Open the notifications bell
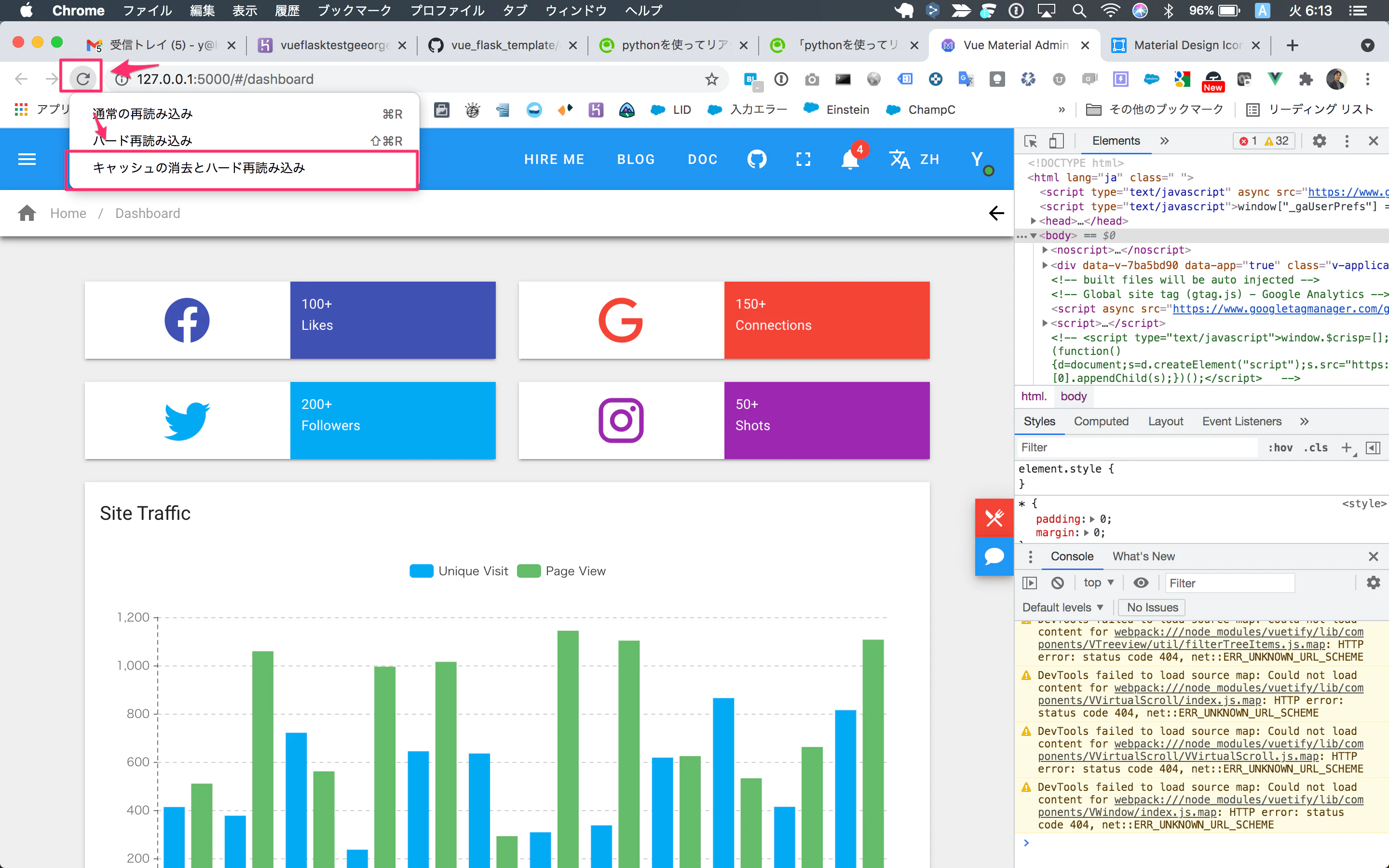Screen dimensions: 1389x868 [850, 160]
